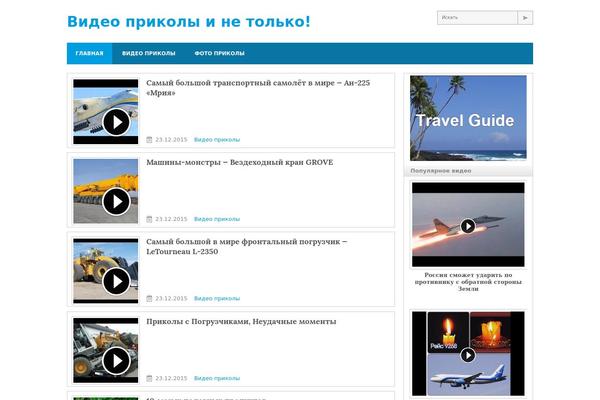Click the calendar icon in the GROVE crane post

coord(149,219)
